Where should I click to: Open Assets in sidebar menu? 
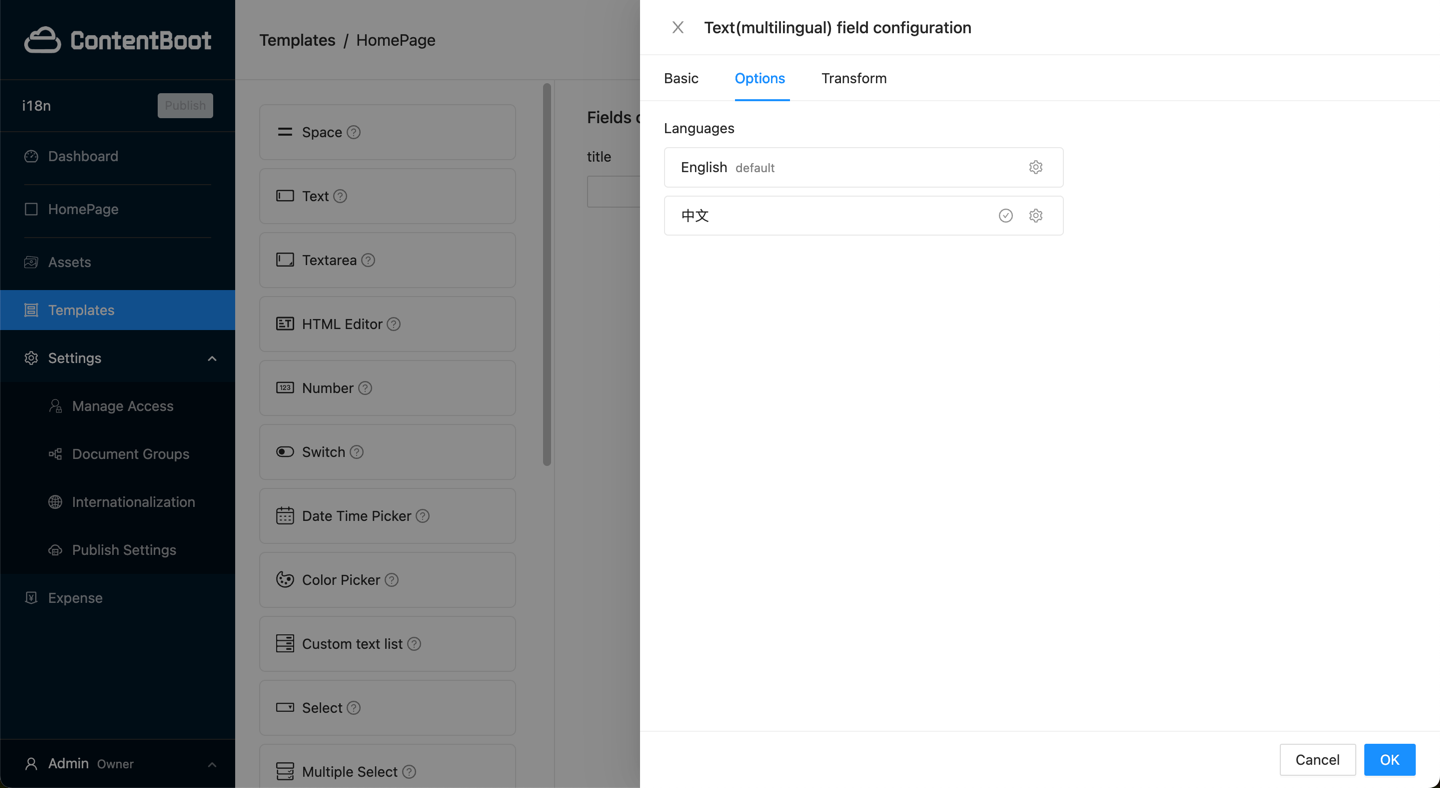(x=118, y=262)
